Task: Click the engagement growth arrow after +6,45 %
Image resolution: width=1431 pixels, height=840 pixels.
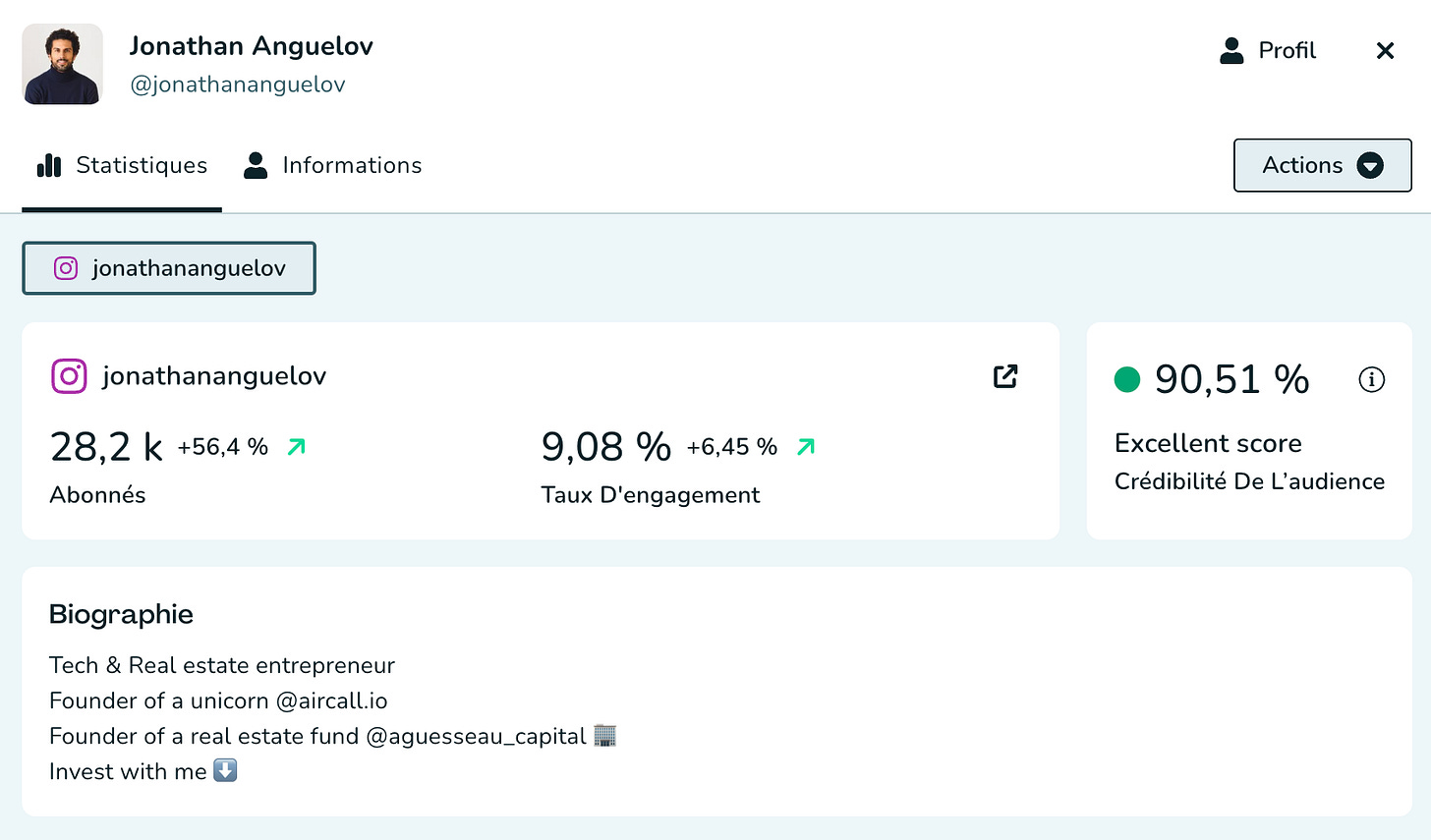Action: click(806, 447)
